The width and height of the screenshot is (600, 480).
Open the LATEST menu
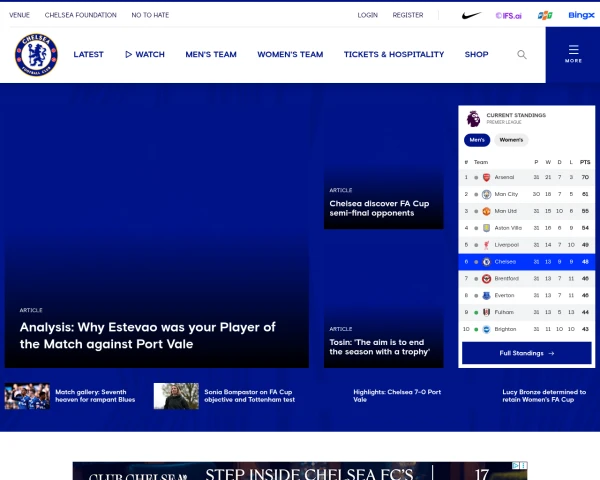[x=88, y=54]
